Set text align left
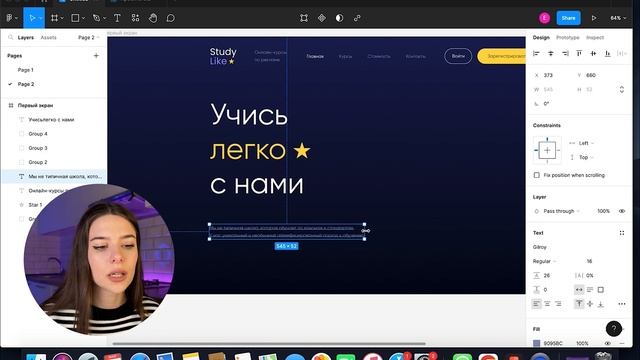The image size is (640, 360). pyautogui.click(x=537, y=304)
